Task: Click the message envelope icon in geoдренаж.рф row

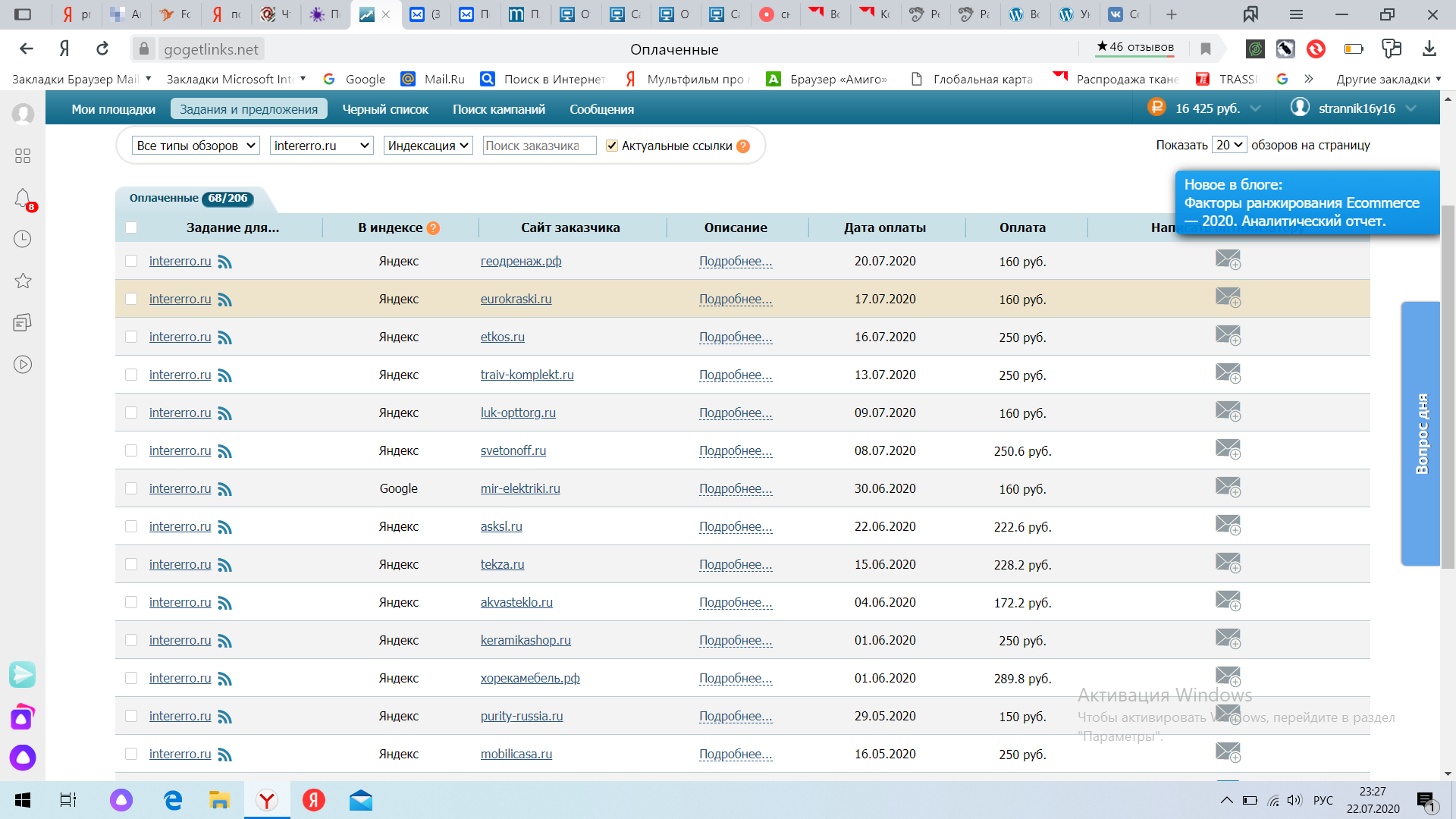Action: pos(1228,259)
